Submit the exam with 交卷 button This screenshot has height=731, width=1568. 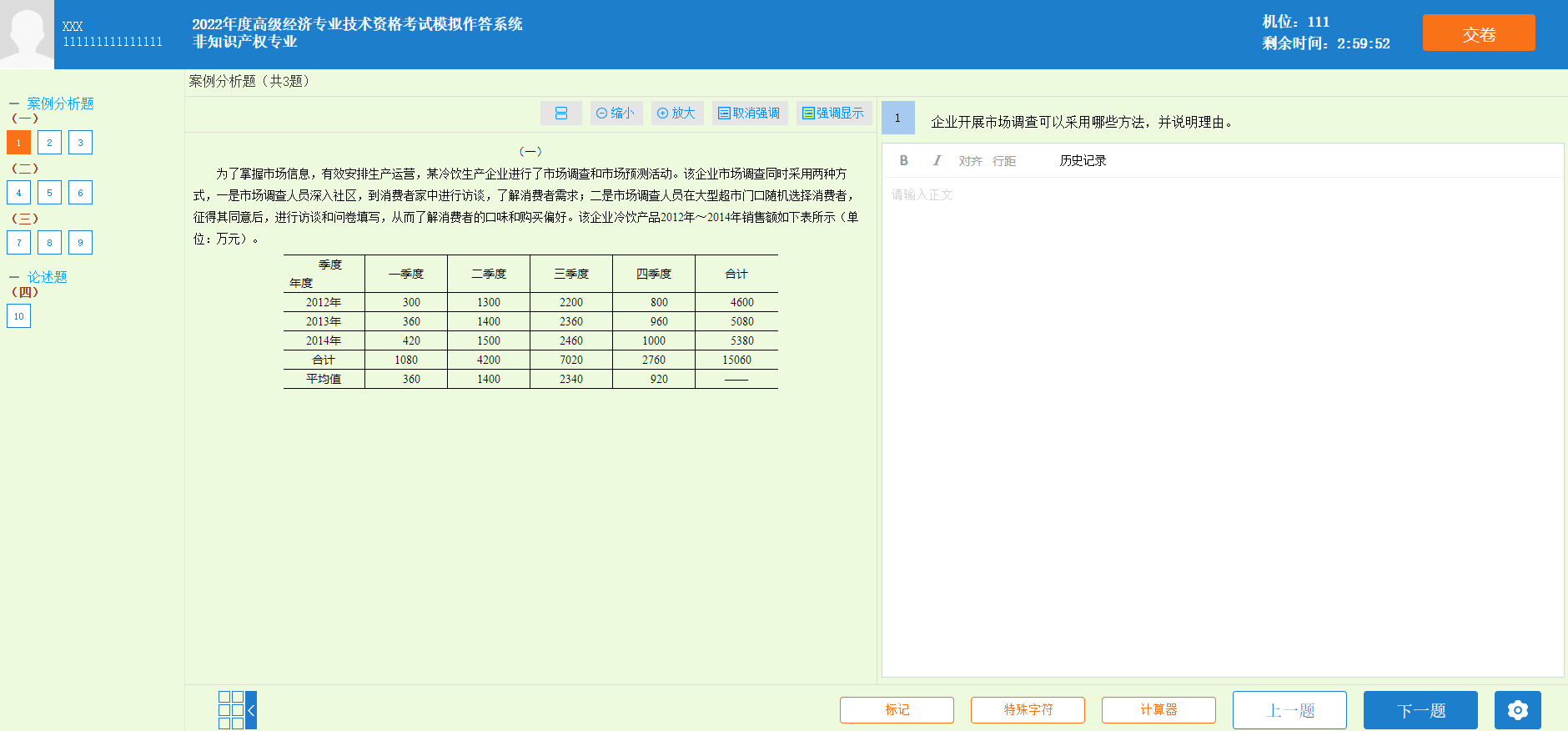coord(1478,33)
